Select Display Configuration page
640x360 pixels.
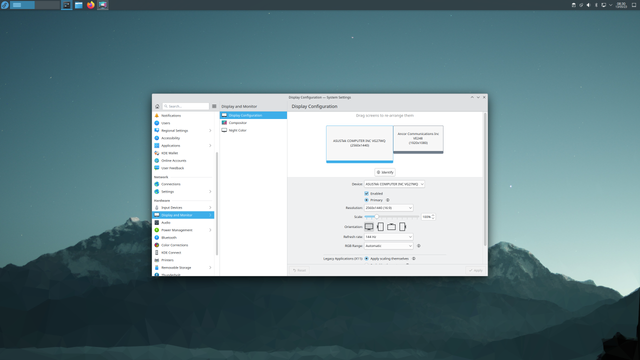(253, 115)
